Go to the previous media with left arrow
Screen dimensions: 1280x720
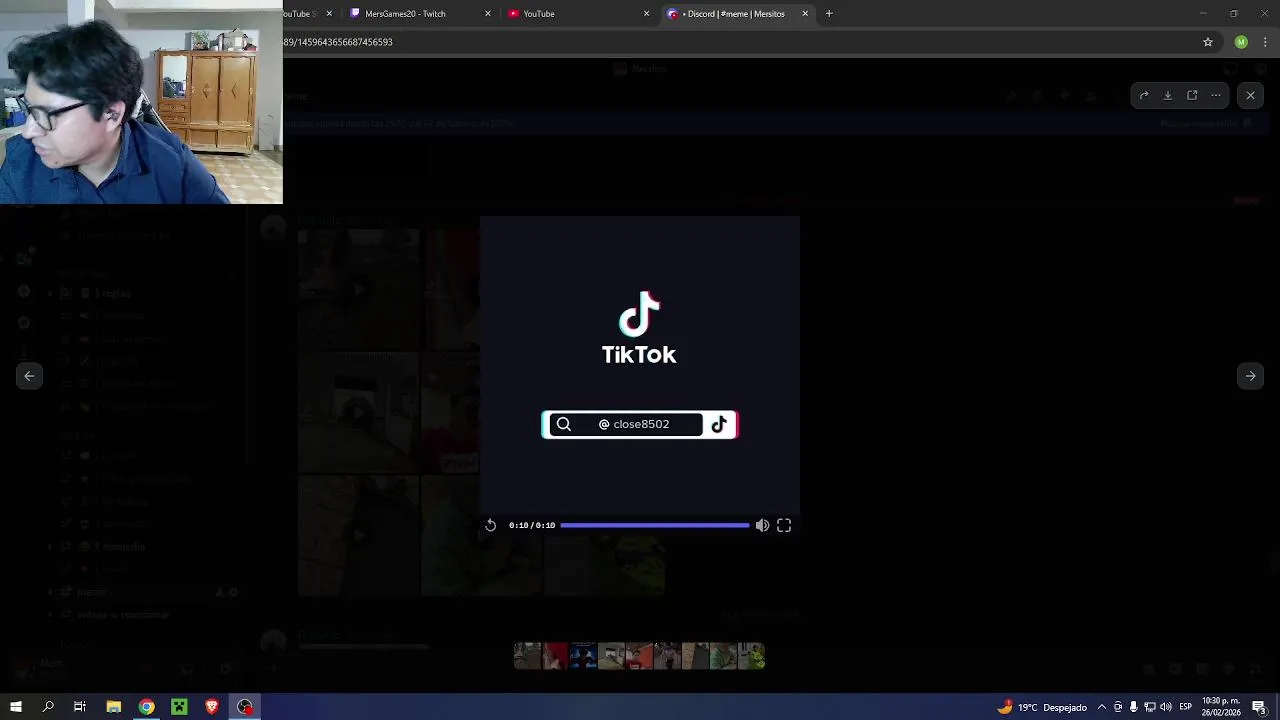click(29, 376)
